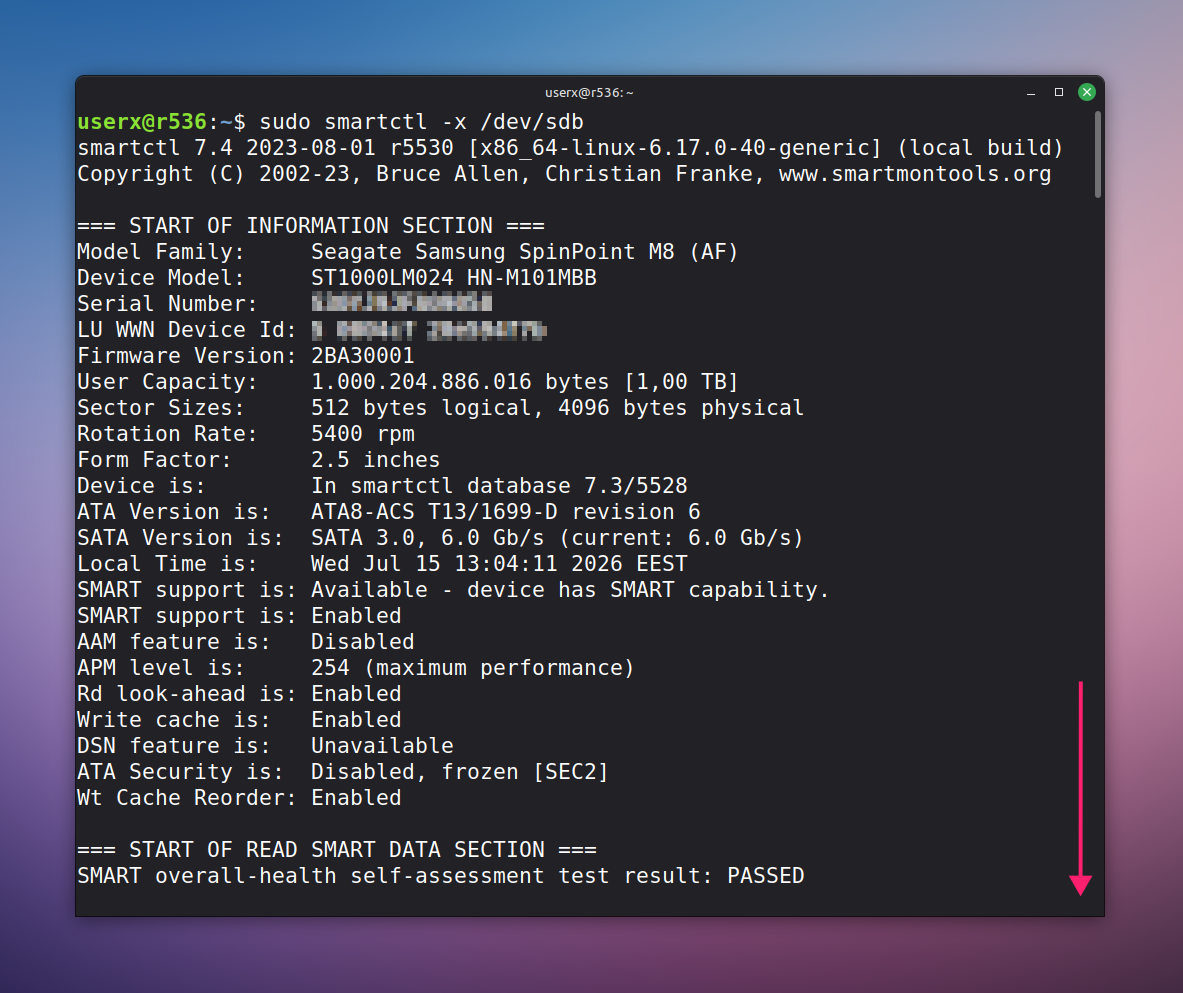1183x993 pixels.
Task: Click the 'Write cache is:' label
Action: (174, 720)
